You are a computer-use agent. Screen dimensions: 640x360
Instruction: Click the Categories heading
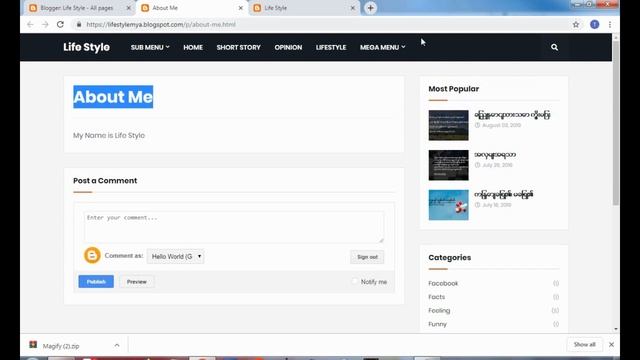click(x=449, y=258)
